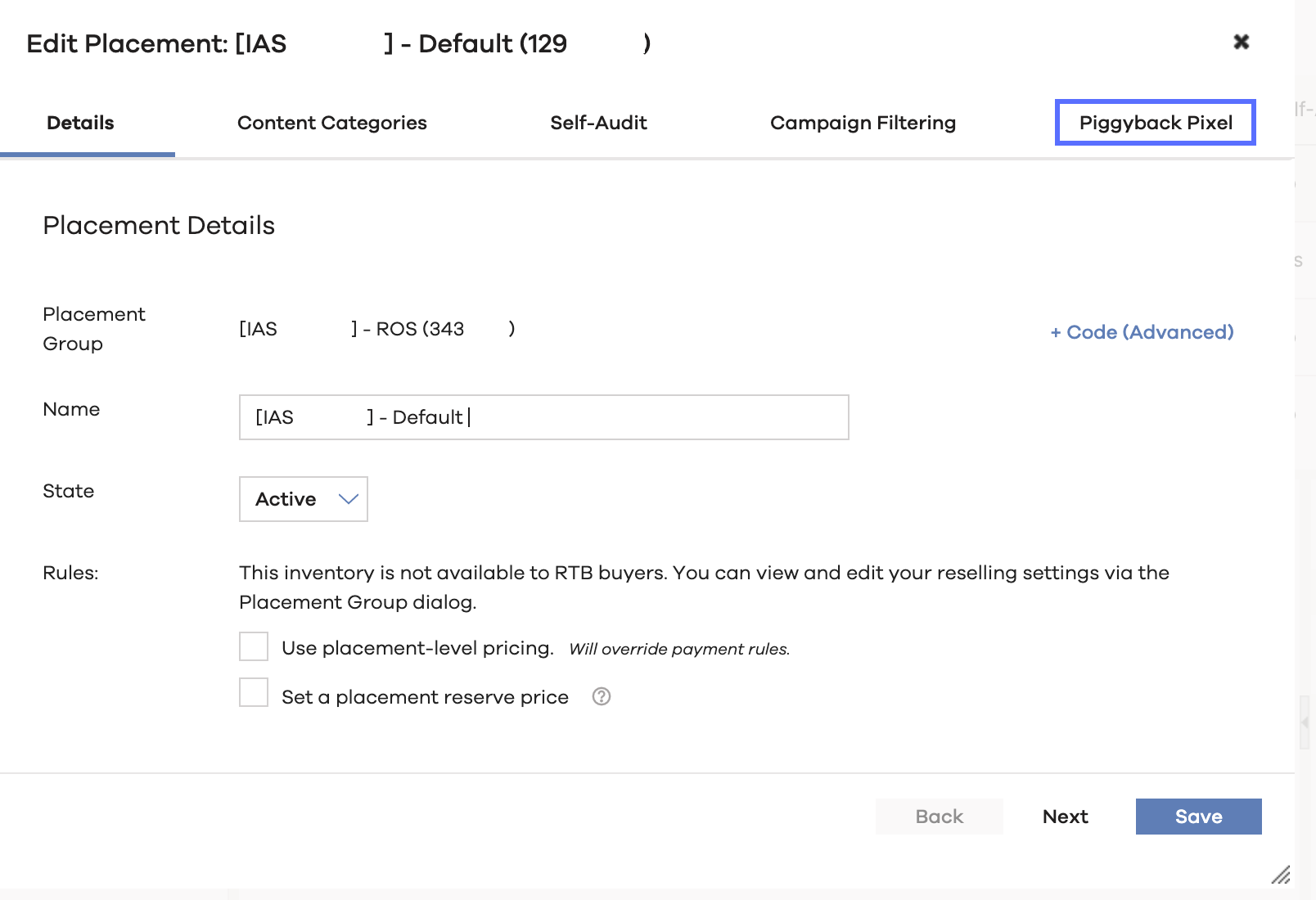Select the Campaign Filtering tab
The width and height of the screenshot is (1316, 900).
point(863,123)
